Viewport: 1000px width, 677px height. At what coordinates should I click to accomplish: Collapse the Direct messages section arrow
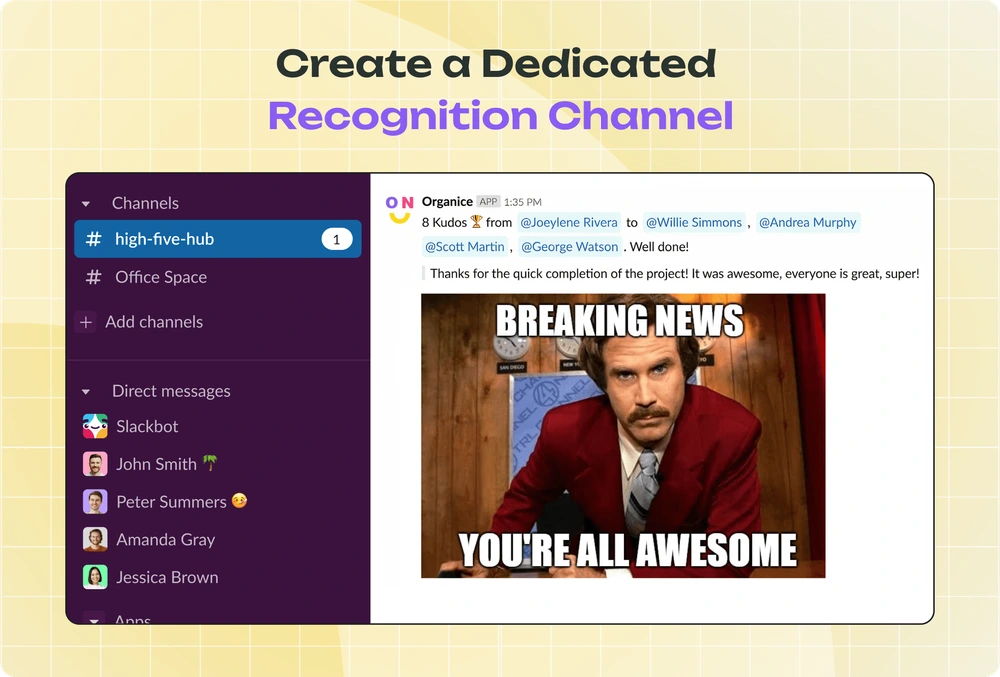pos(85,391)
